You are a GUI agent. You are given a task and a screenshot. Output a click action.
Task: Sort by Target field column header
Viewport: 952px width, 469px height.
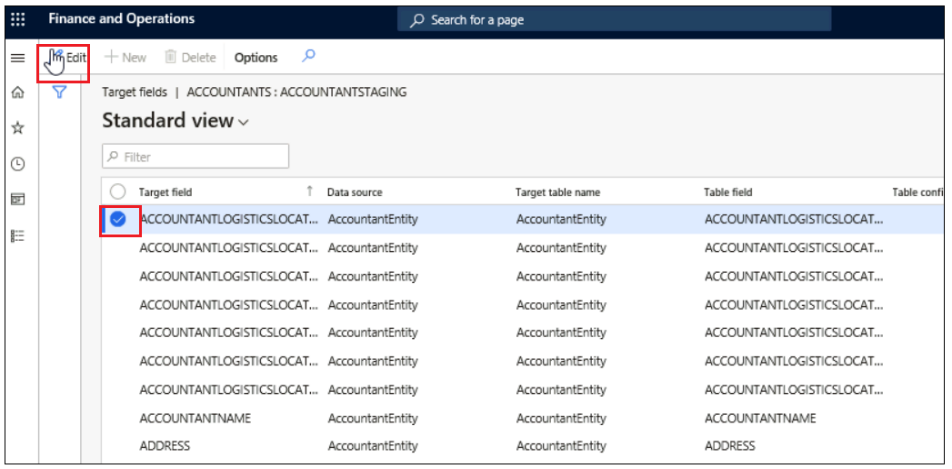pyautogui.click(x=165, y=192)
